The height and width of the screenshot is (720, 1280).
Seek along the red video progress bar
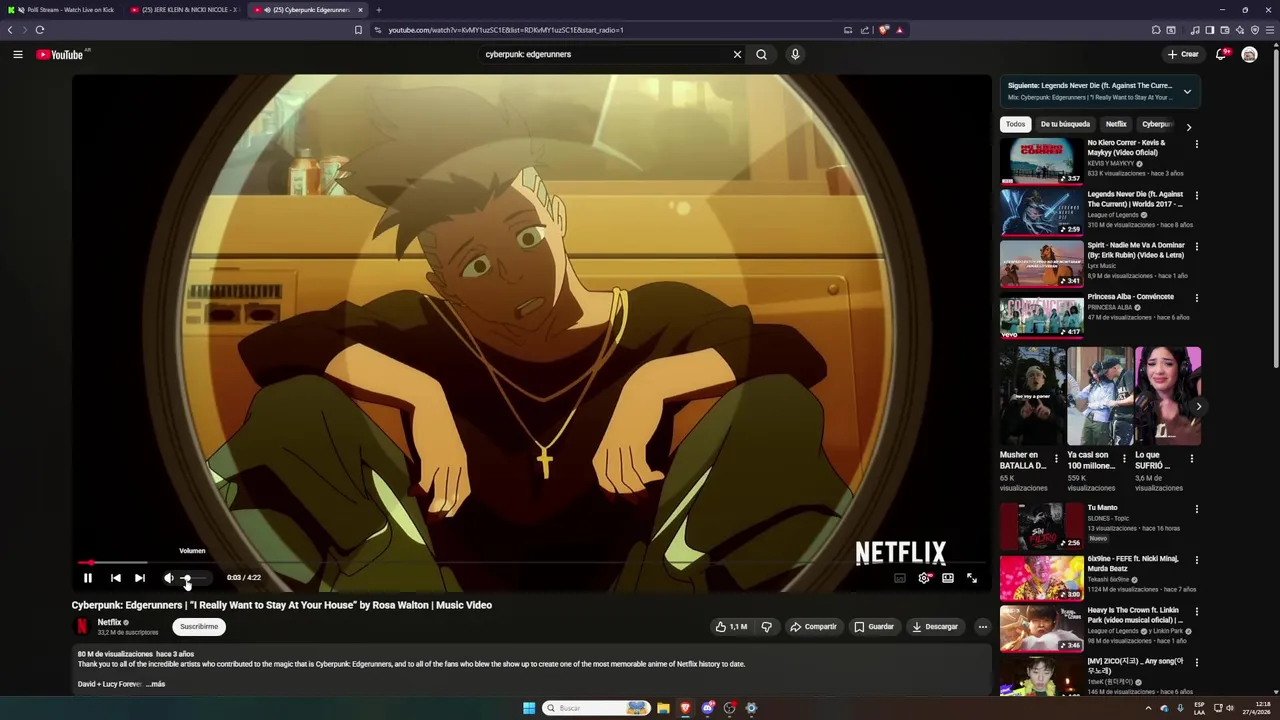click(x=531, y=563)
